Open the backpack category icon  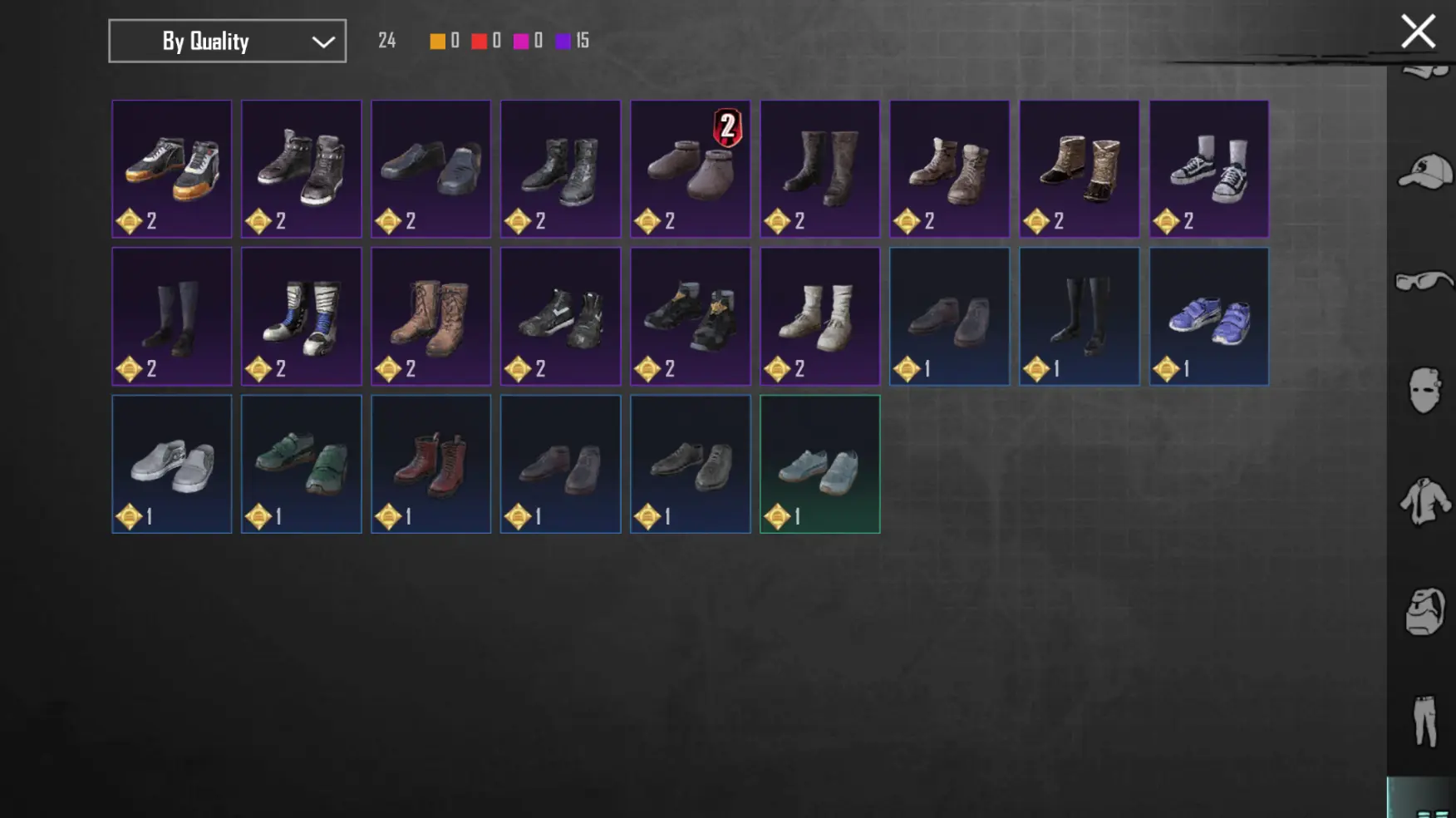click(x=1424, y=611)
